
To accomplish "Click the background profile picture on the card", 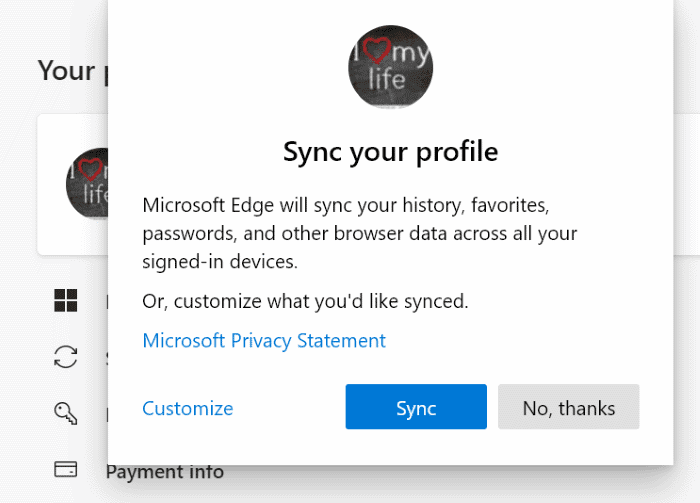I will pos(87,184).
